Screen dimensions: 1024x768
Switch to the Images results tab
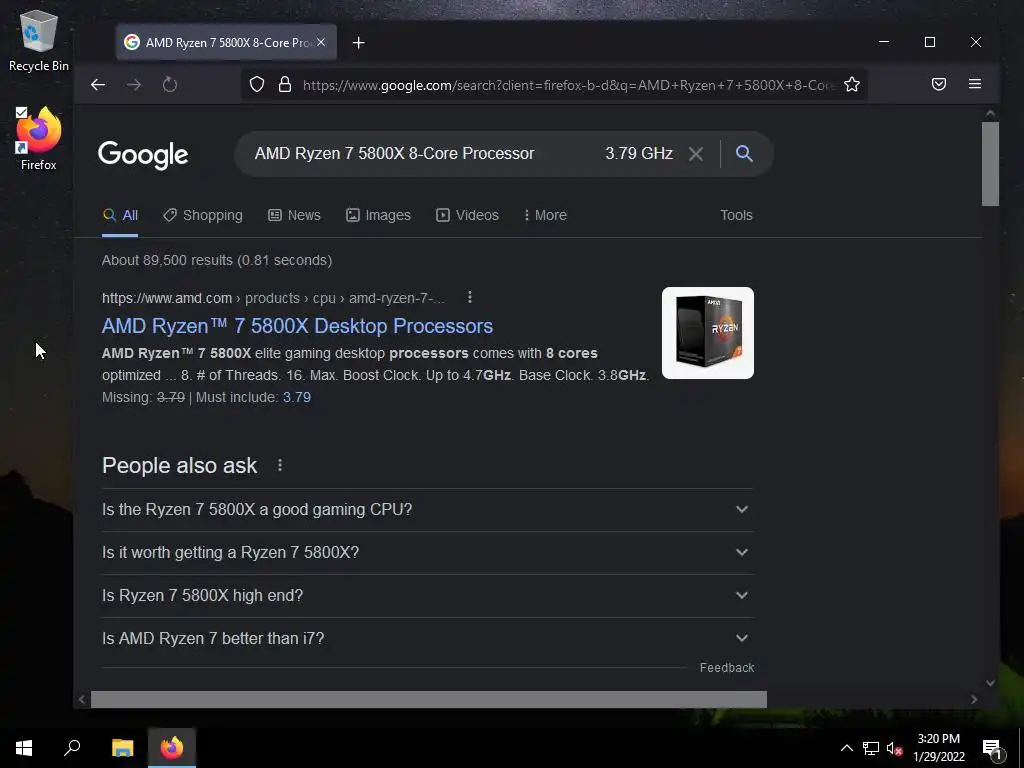click(378, 216)
